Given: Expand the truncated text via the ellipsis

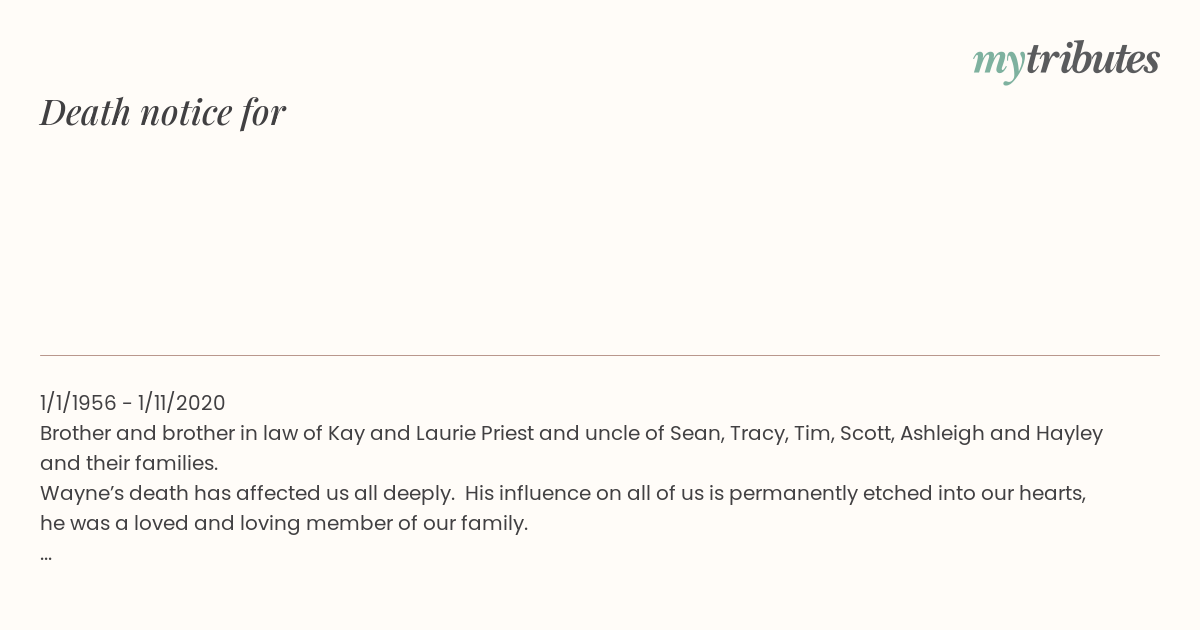Looking at the screenshot, I should click(x=46, y=556).
